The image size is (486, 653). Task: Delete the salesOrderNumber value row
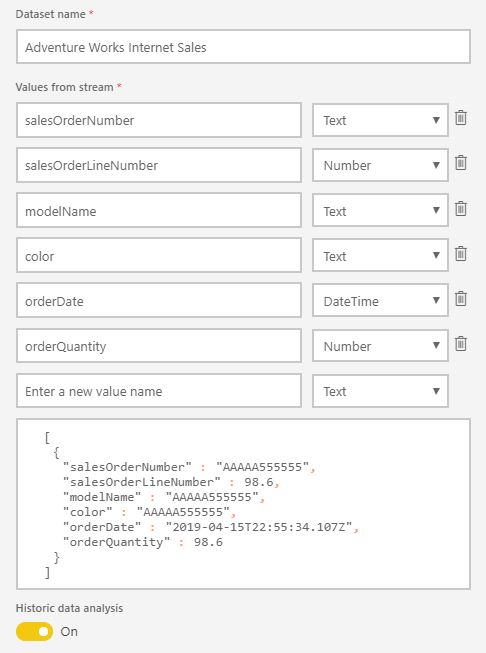(461, 118)
